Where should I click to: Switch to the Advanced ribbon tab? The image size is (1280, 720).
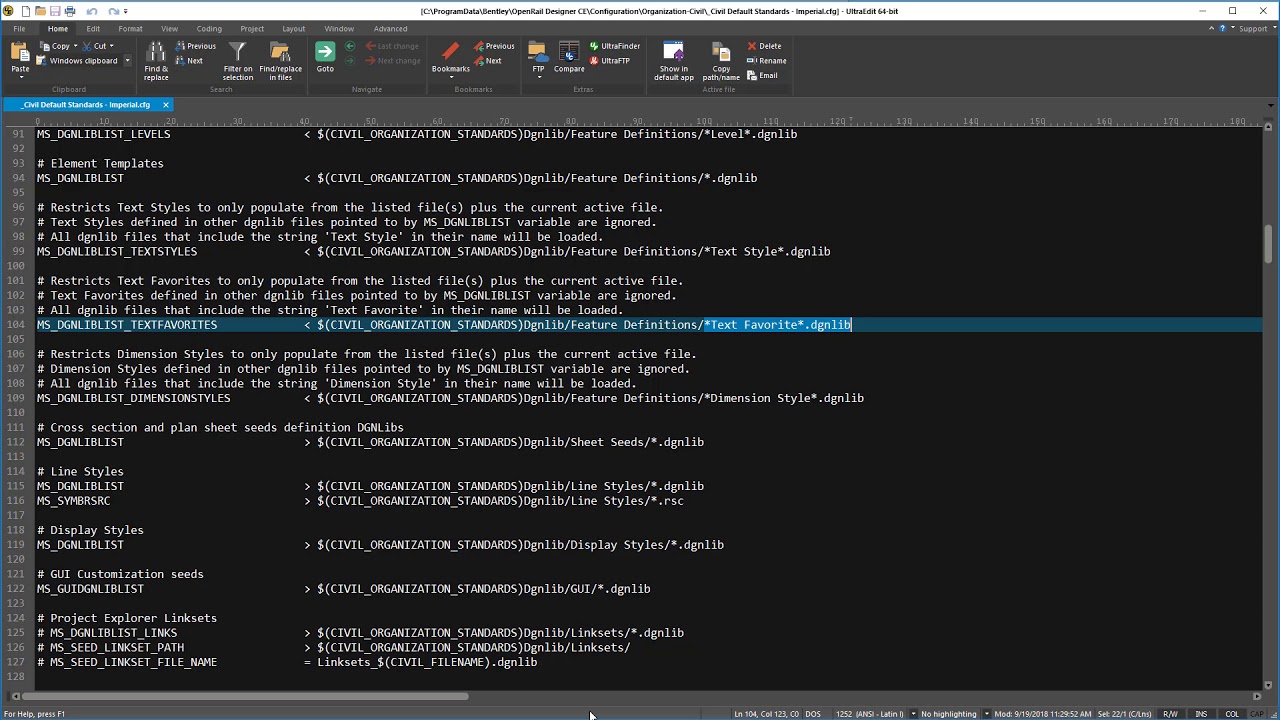[390, 28]
